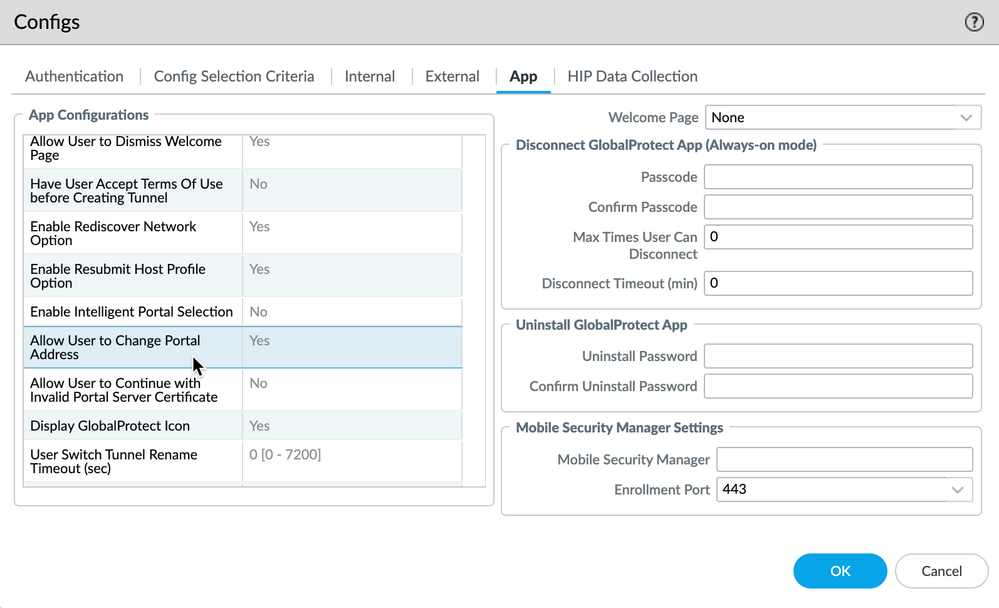Select the External tab
999x608 pixels.
coord(452,76)
